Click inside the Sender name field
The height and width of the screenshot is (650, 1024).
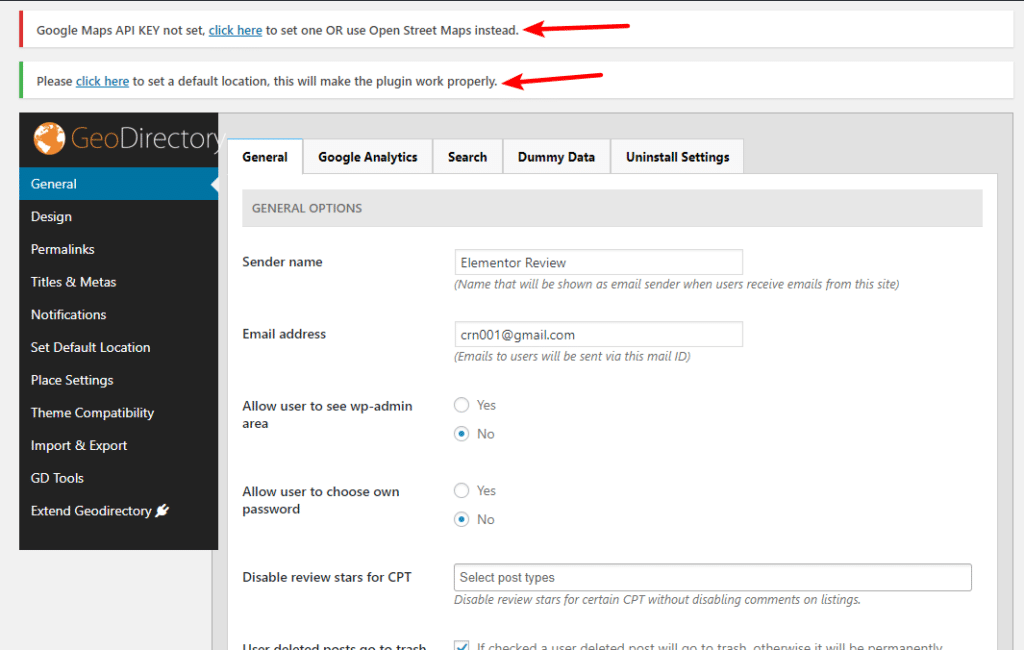coord(598,262)
